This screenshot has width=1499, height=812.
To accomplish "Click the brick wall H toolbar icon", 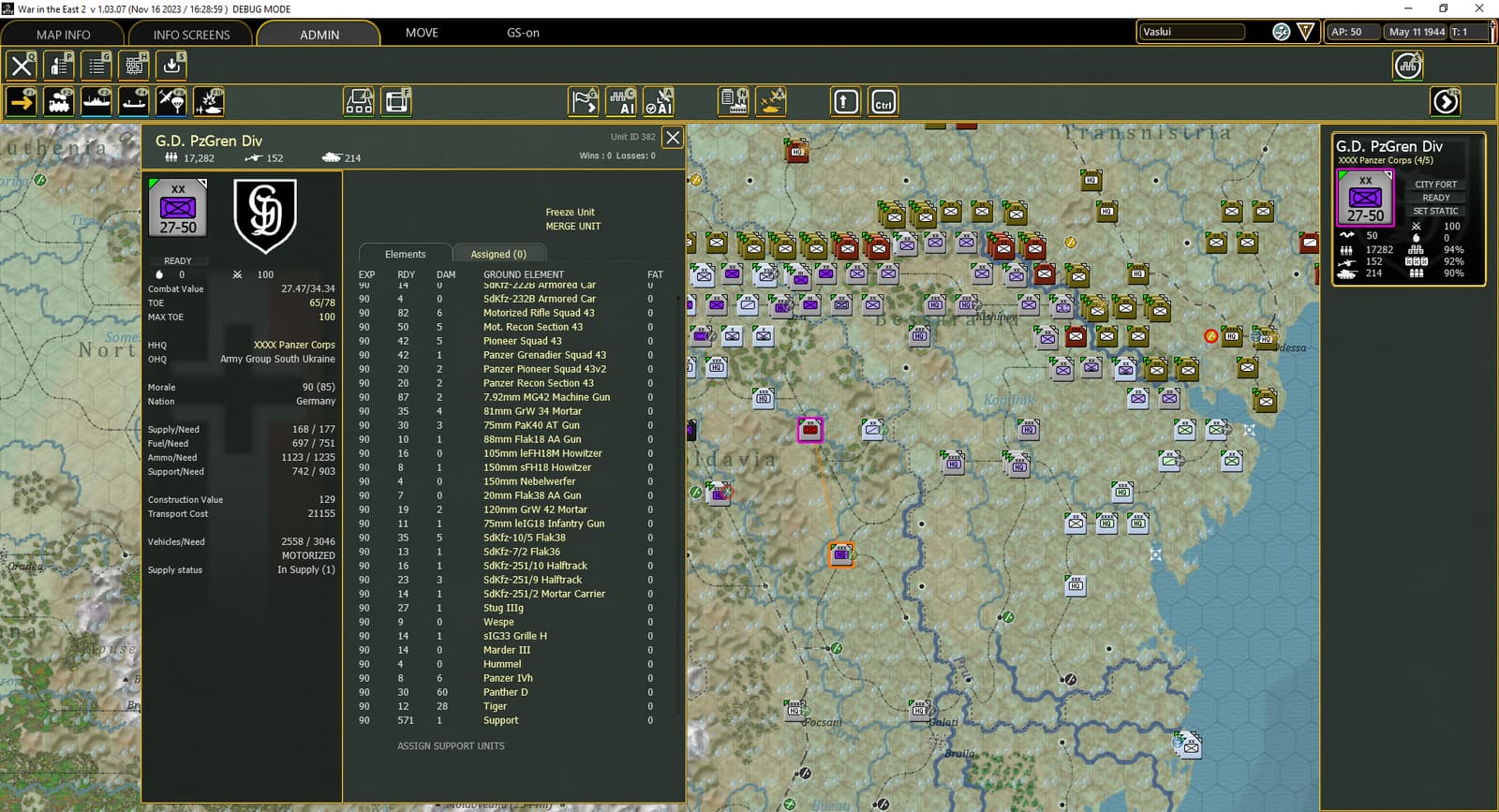I will [134, 65].
